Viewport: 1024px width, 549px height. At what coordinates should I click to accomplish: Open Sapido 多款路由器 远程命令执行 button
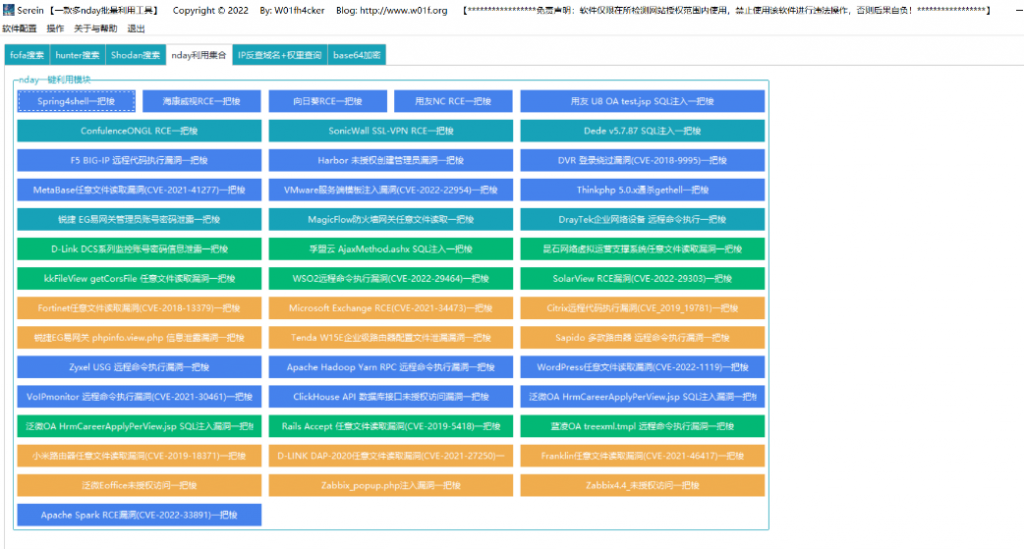[x=642, y=337]
